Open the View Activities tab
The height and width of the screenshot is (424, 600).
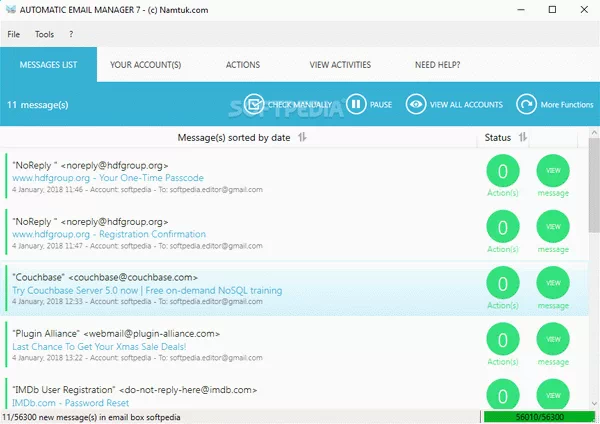(340, 65)
